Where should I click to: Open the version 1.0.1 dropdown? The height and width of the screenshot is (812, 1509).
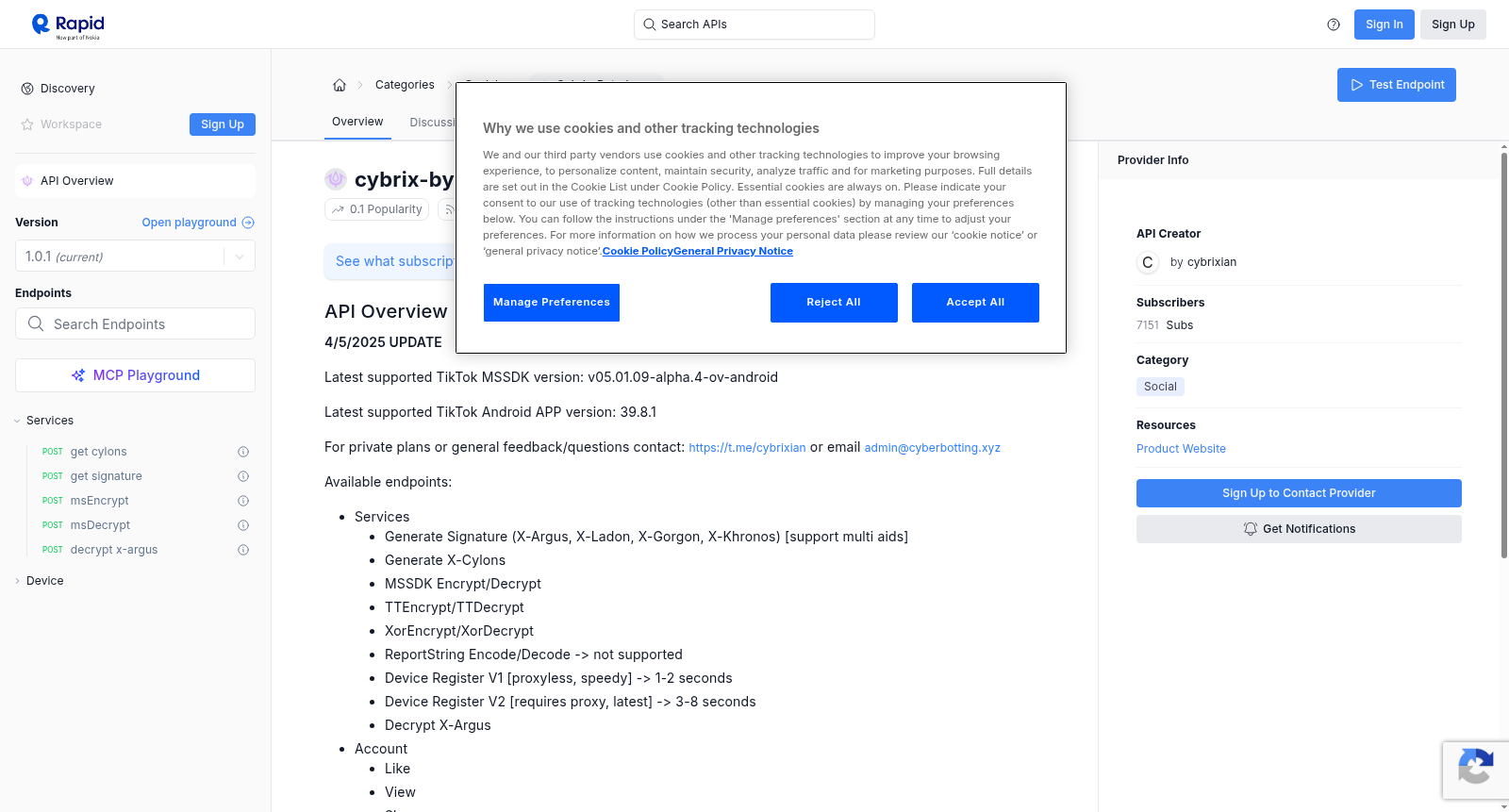pyautogui.click(x=135, y=257)
